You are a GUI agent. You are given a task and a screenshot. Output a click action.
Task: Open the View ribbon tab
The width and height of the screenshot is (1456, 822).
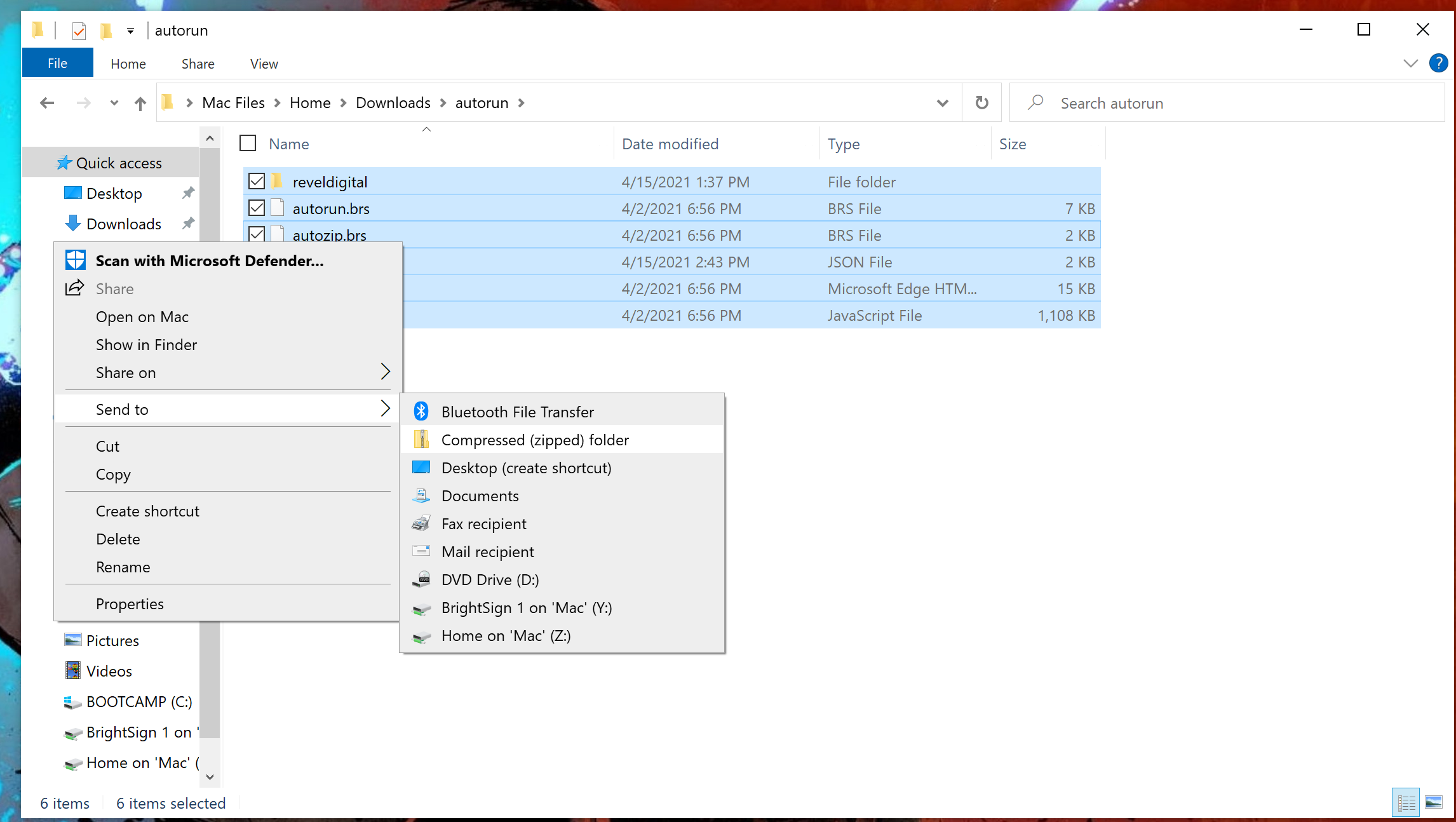[264, 64]
